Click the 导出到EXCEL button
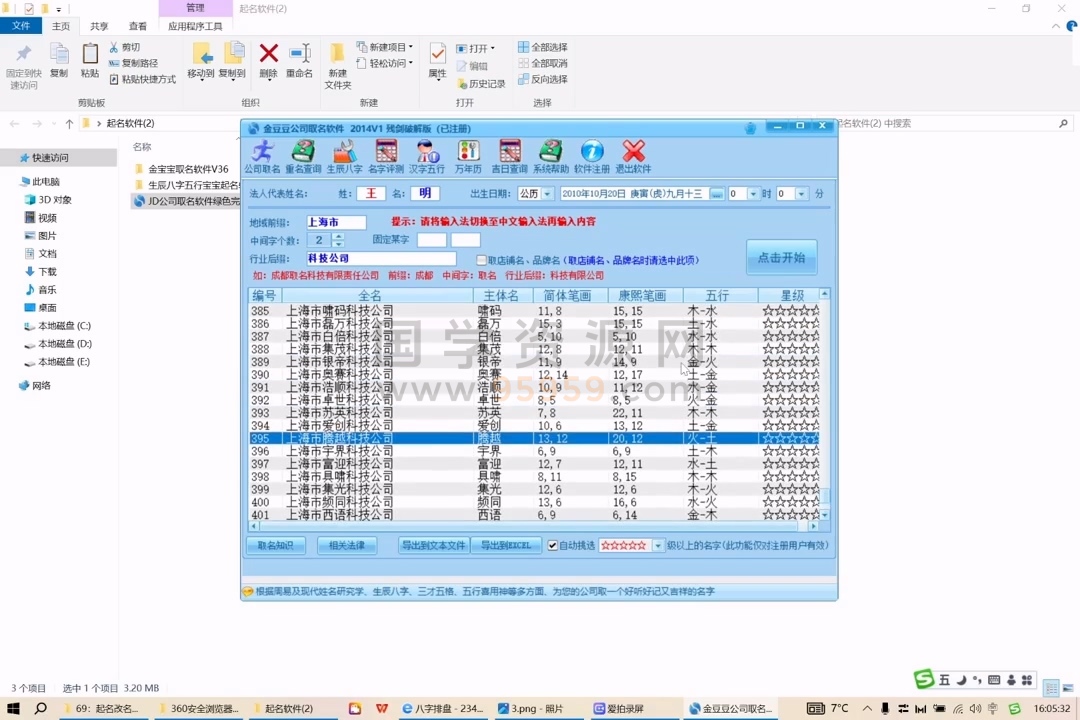The width and height of the screenshot is (1080, 720). [x=506, y=545]
